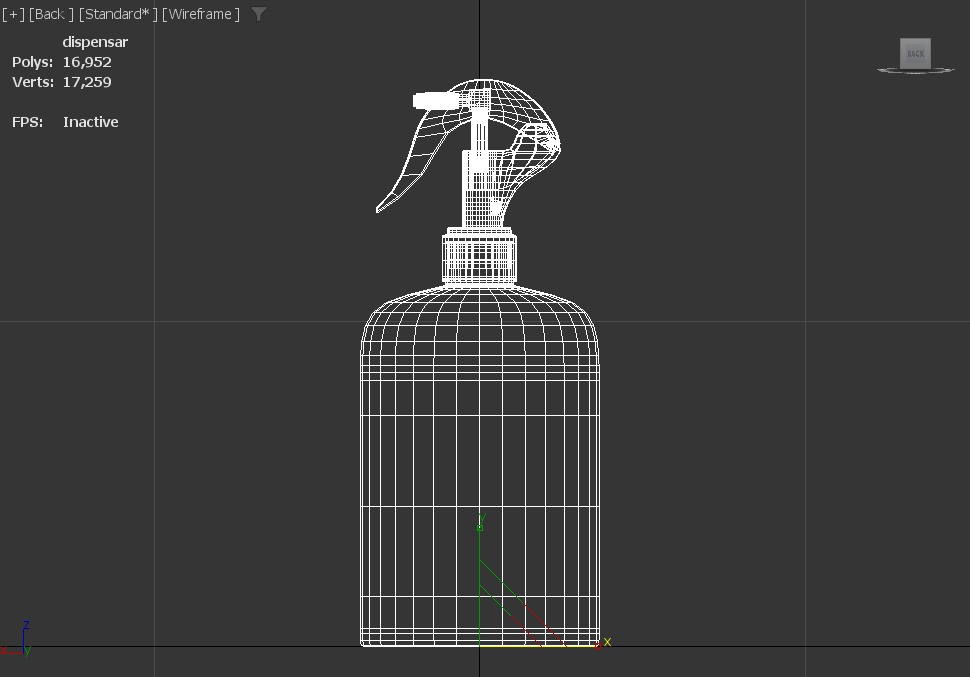
Task: Click the spray nozzle tip of the wireframe model
Action: (x=434, y=101)
